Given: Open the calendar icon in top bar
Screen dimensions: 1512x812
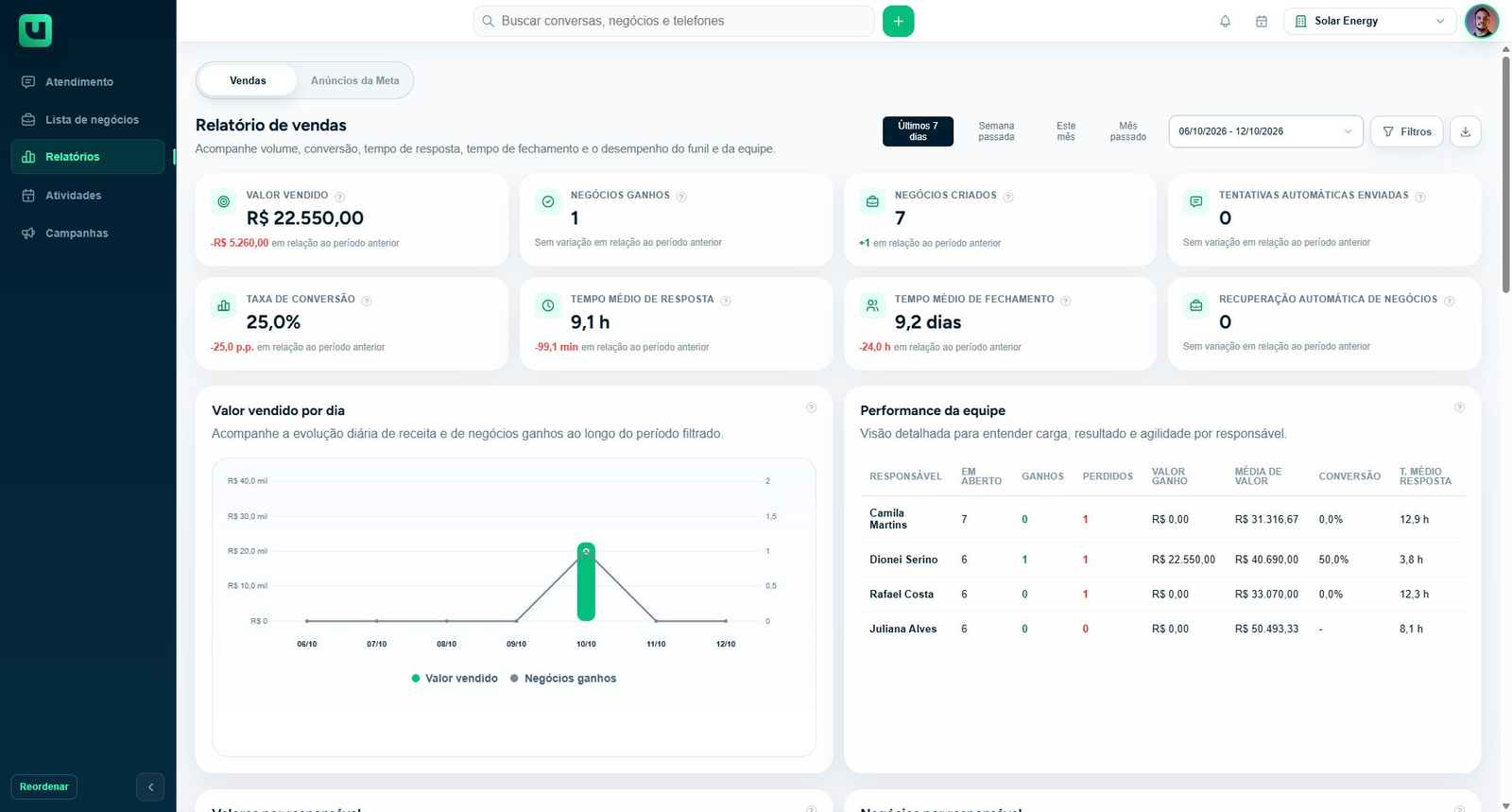Looking at the screenshot, I should (x=1261, y=21).
